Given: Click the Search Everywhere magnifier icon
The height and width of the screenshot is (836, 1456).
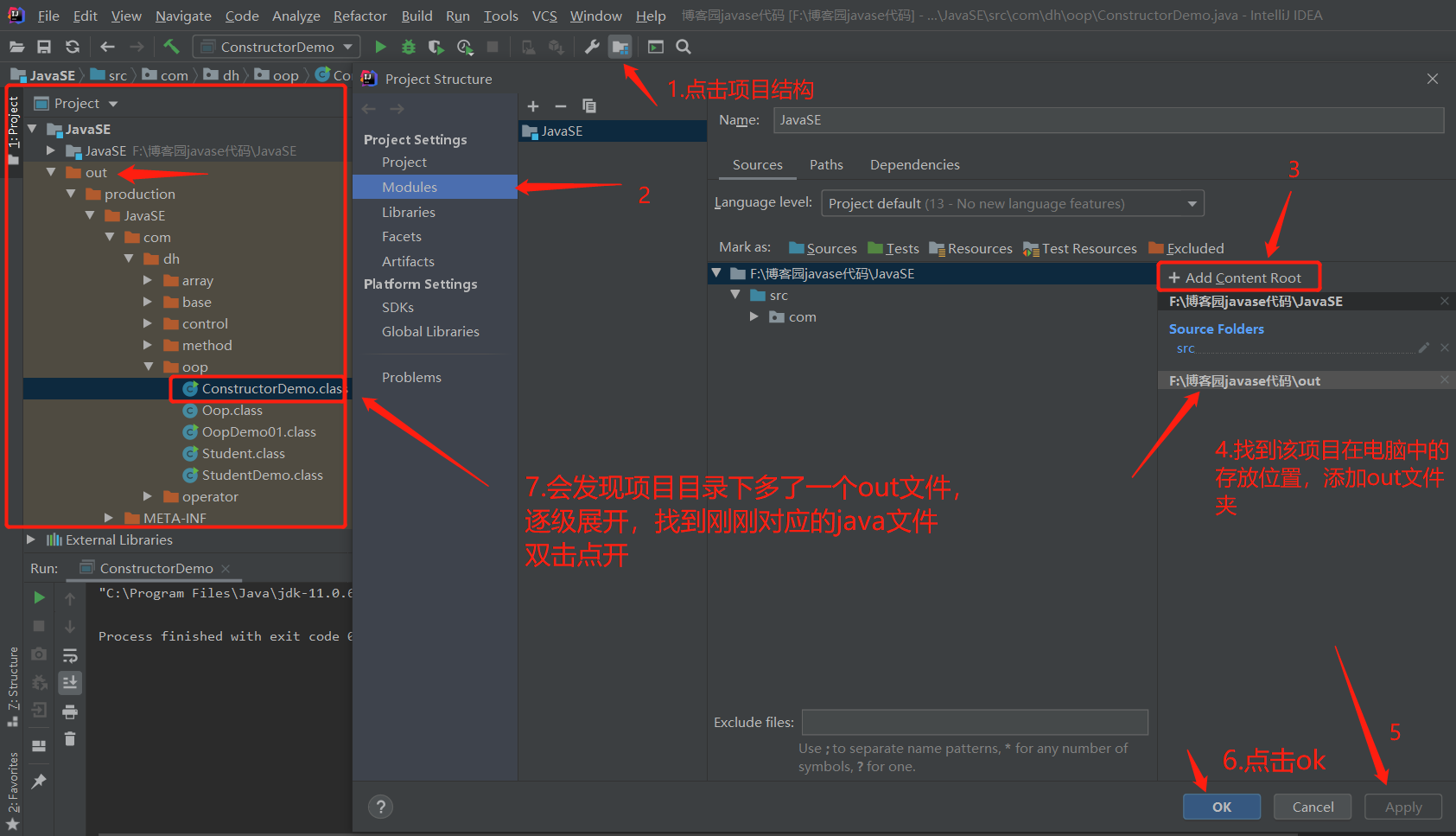Looking at the screenshot, I should point(683,47).
